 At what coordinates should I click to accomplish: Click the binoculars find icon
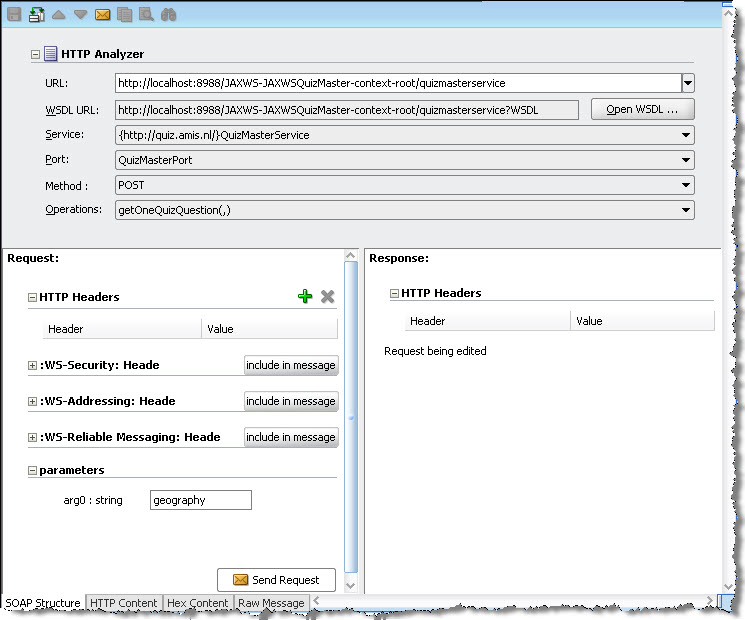(x=169, y=14)
